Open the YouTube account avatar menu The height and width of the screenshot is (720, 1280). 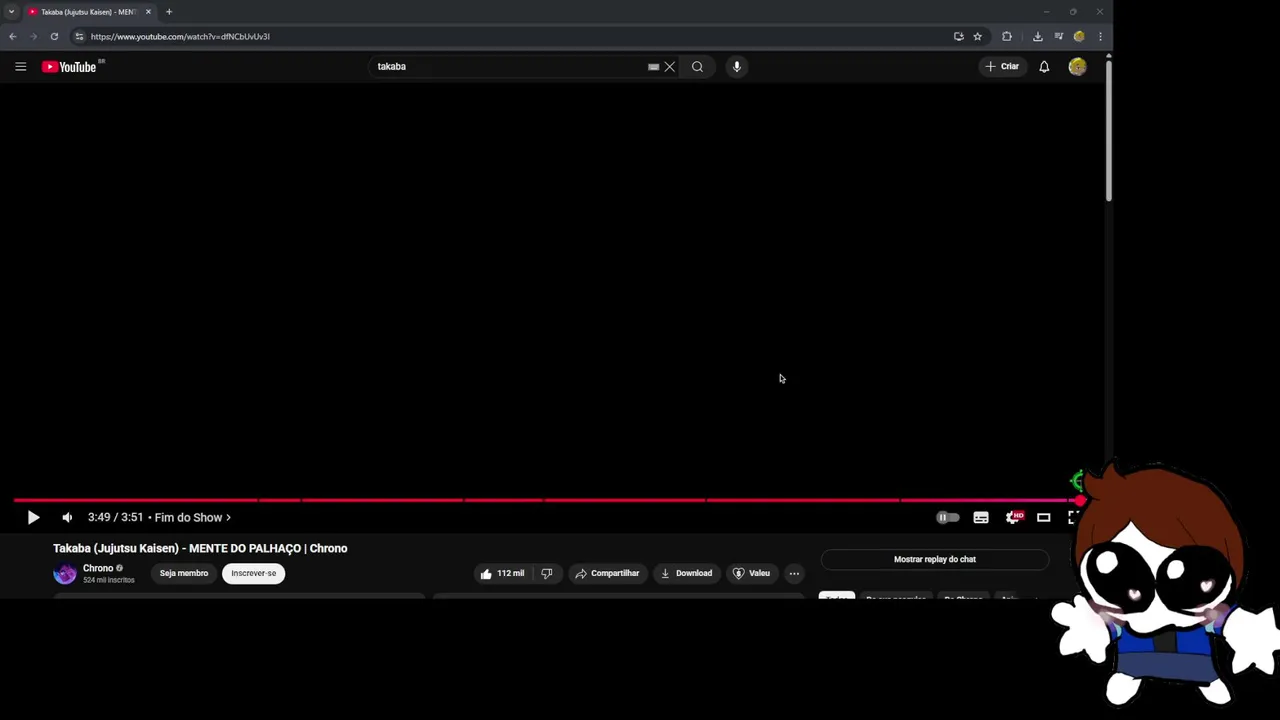coord(1077,67)
